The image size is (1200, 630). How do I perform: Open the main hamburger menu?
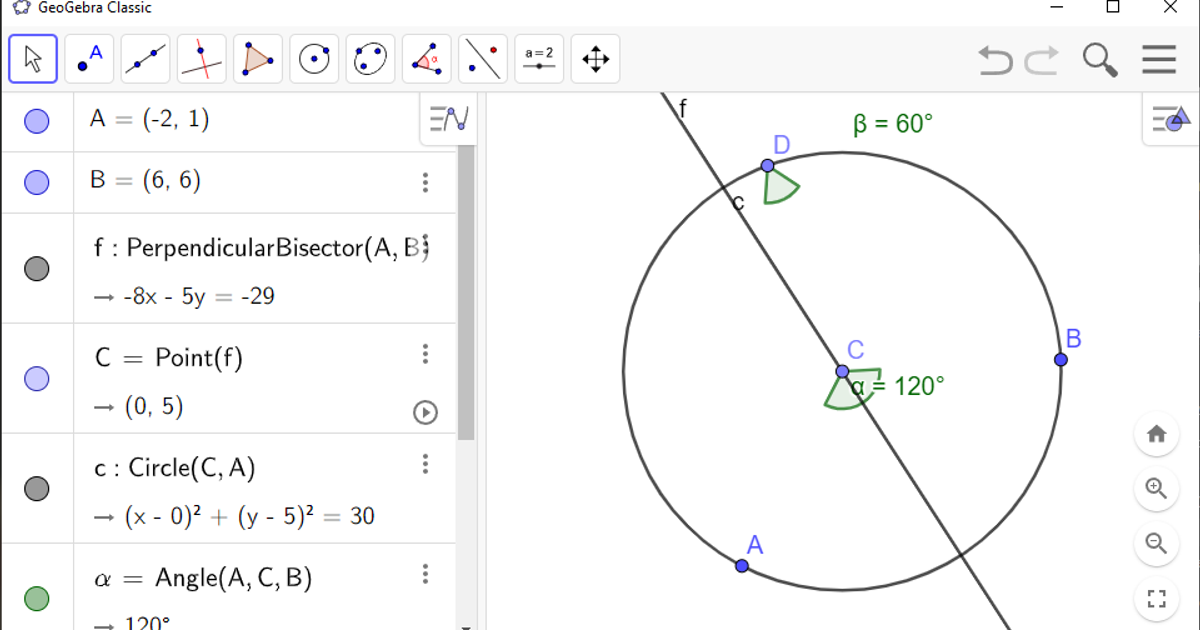point(1159,60)
